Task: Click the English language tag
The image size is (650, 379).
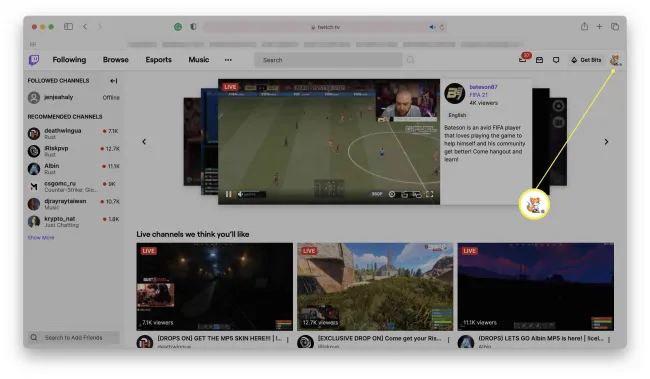Action: [457, 115]
